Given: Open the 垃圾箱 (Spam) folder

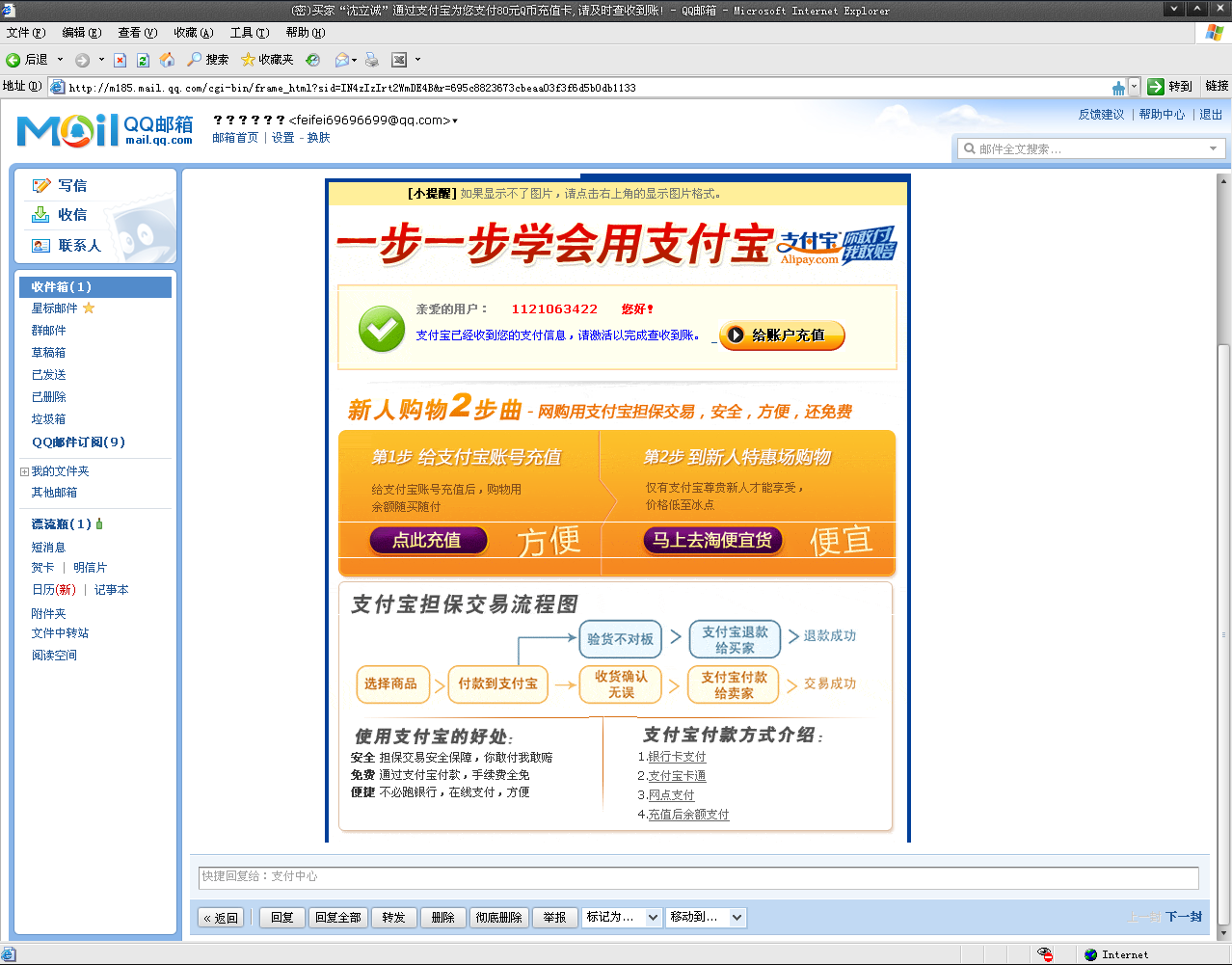Looking at the screenshot, I should [49, 419].
